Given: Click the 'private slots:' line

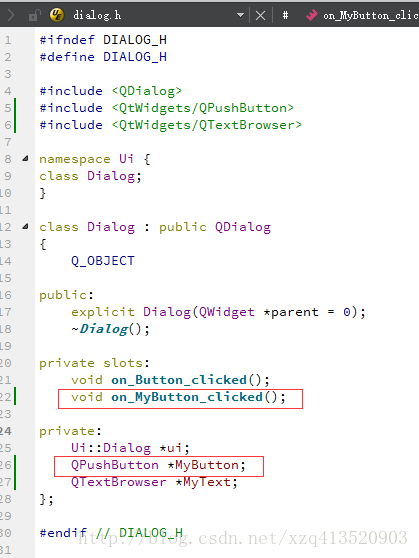Looking at the screenshot, I should (94, 363).
